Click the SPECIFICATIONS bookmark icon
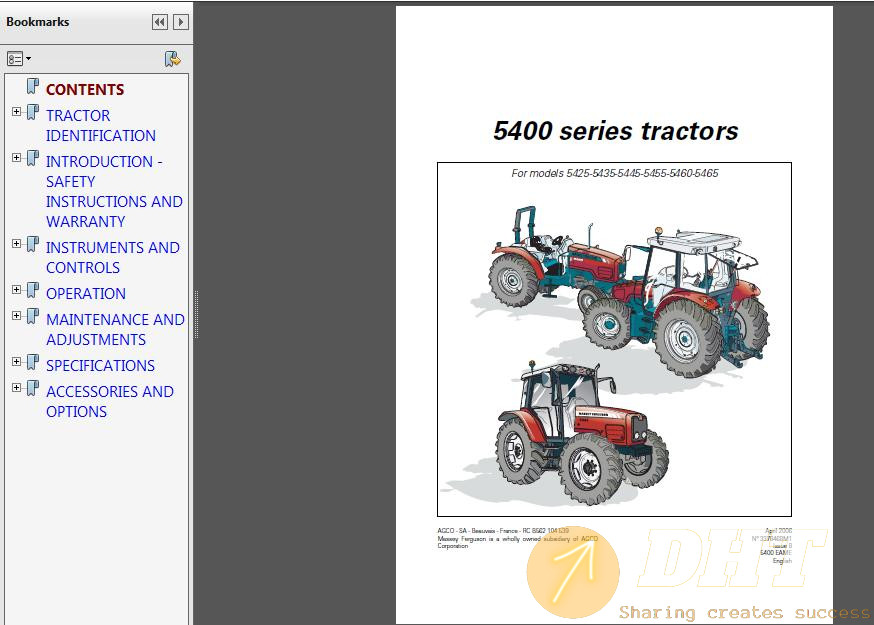874x625 pixels. pos(33,362)
